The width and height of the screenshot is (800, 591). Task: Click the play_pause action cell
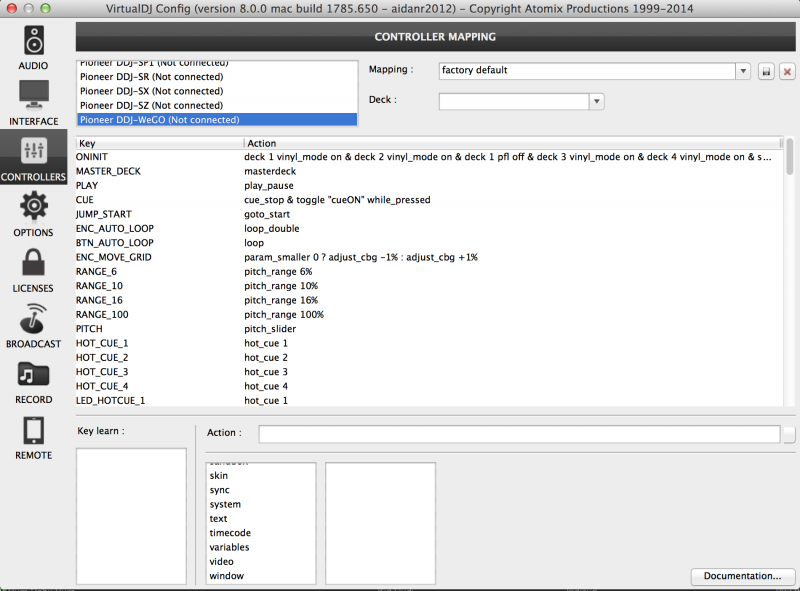pyautogui.click(x=269, y=185)
